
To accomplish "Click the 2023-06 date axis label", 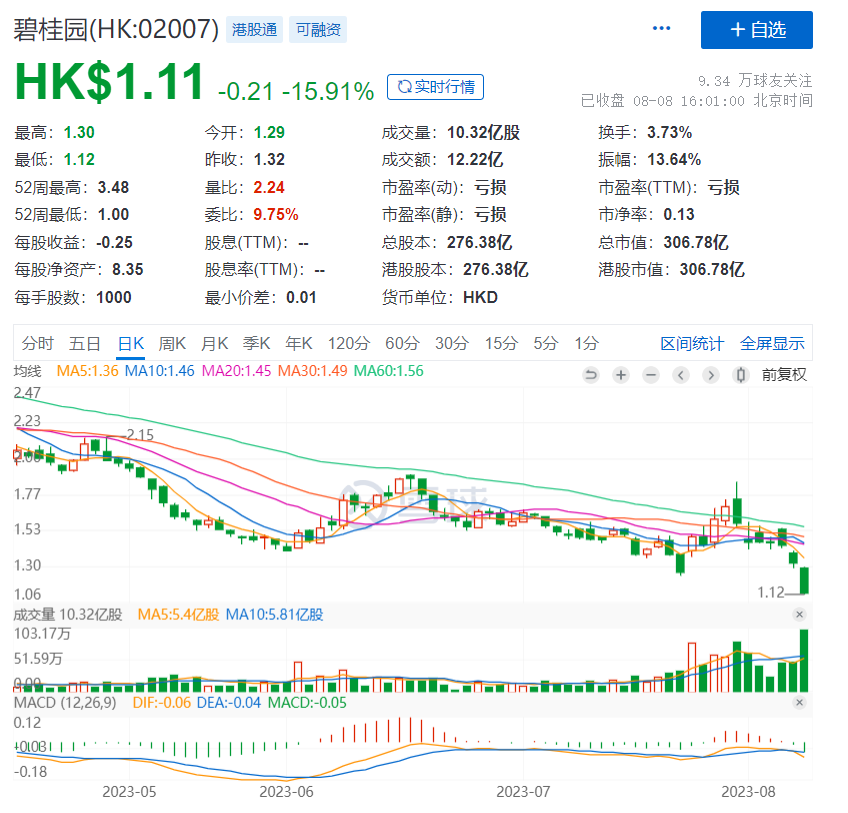I will [x=286, y=791].
